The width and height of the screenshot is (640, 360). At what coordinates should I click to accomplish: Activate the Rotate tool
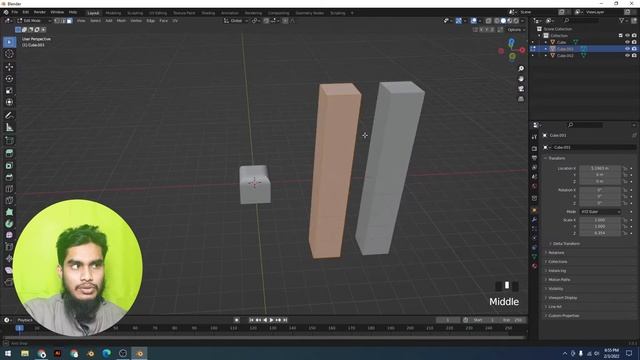click(x=9, y=78)
